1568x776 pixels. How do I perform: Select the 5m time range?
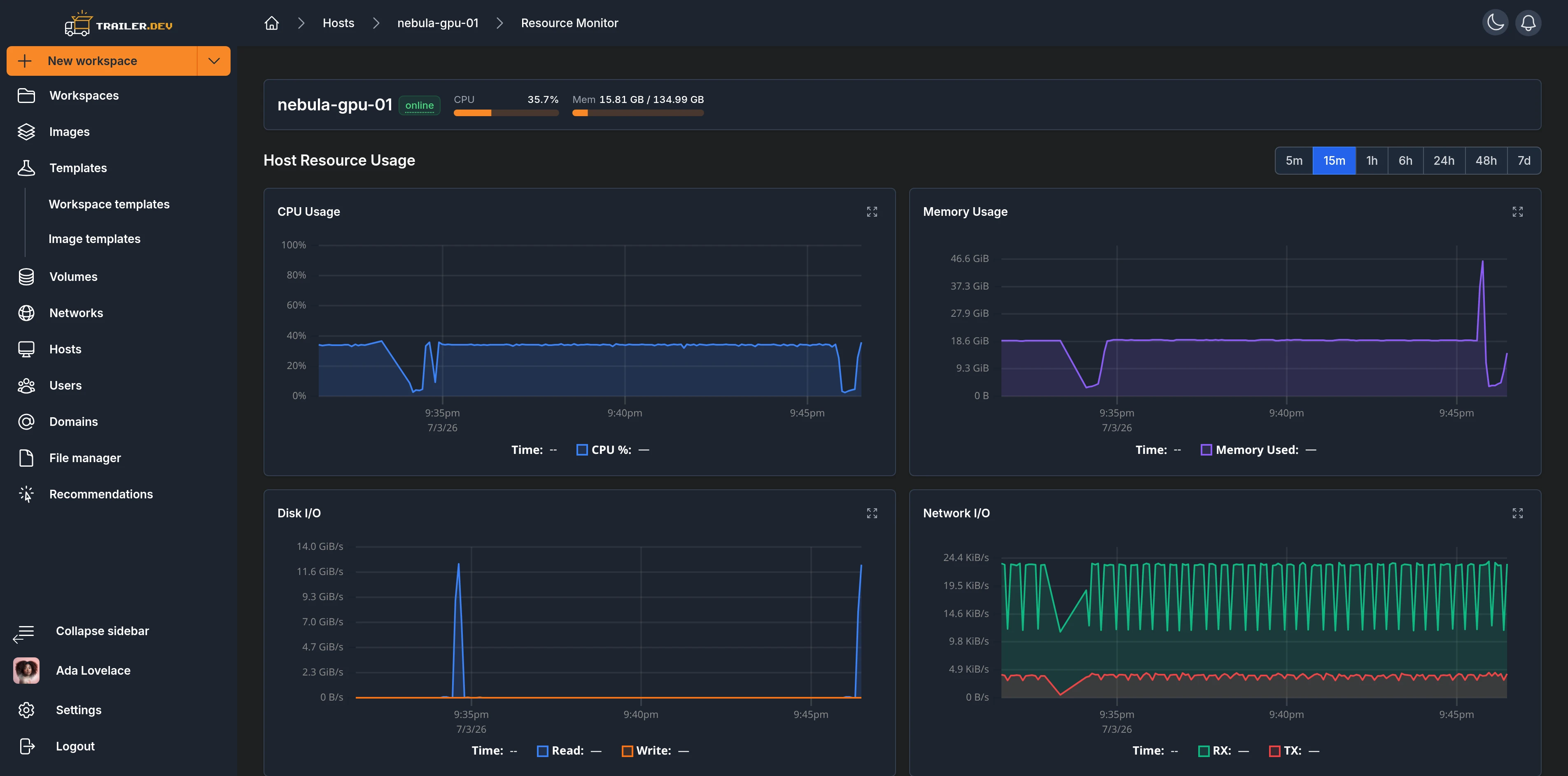coord(1294,161)
